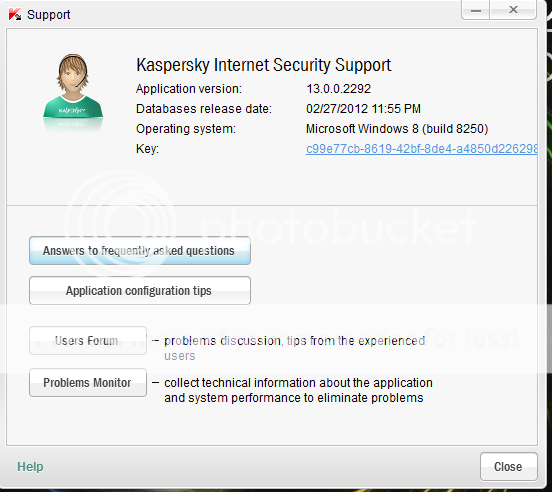Viewport: 552px width, 492px height.
Task: Open Answers to frequently asked questions
Action: [140, 251]
